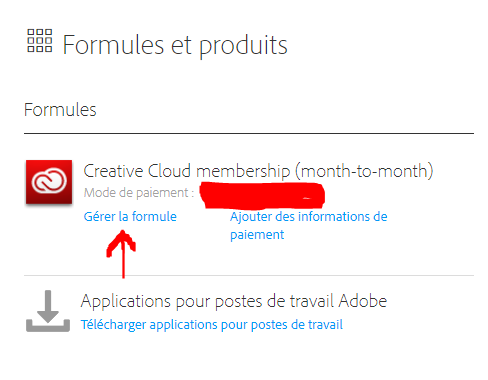Click the word produits in the page title

pyautogui.click(x=243, y=46)
